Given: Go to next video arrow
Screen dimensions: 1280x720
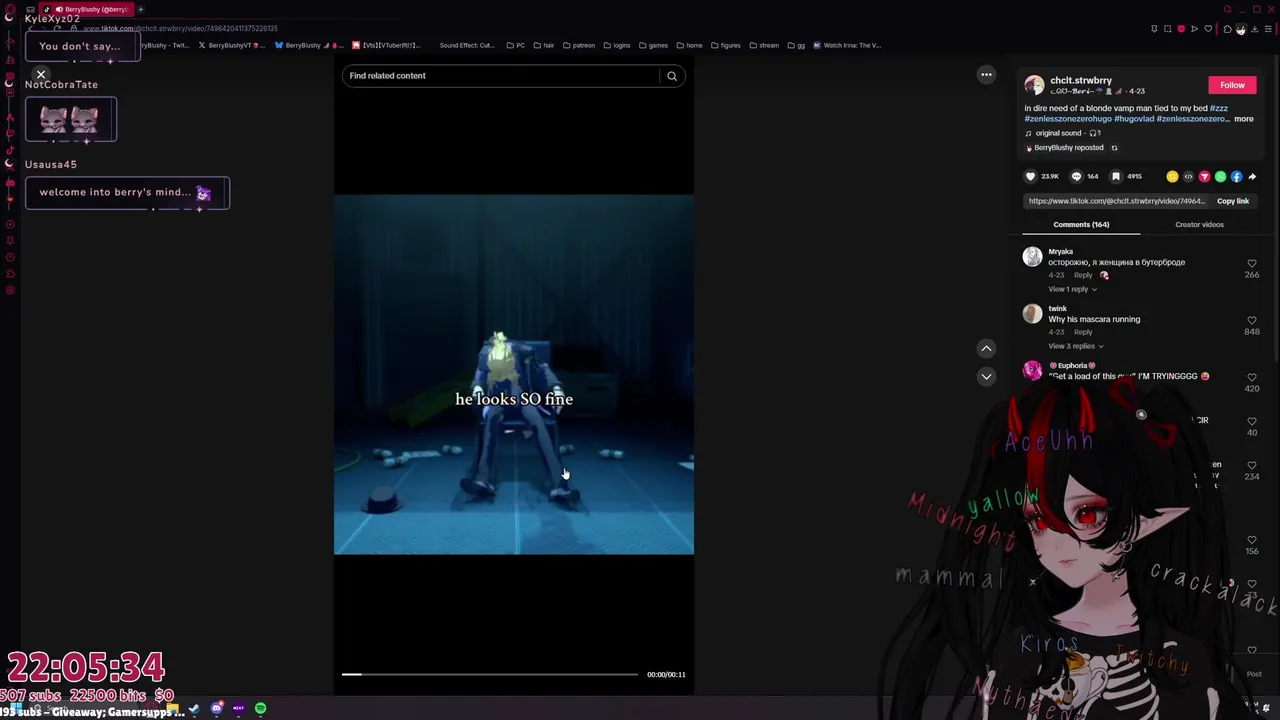Looking at the screenshot, I should [986, 376].
